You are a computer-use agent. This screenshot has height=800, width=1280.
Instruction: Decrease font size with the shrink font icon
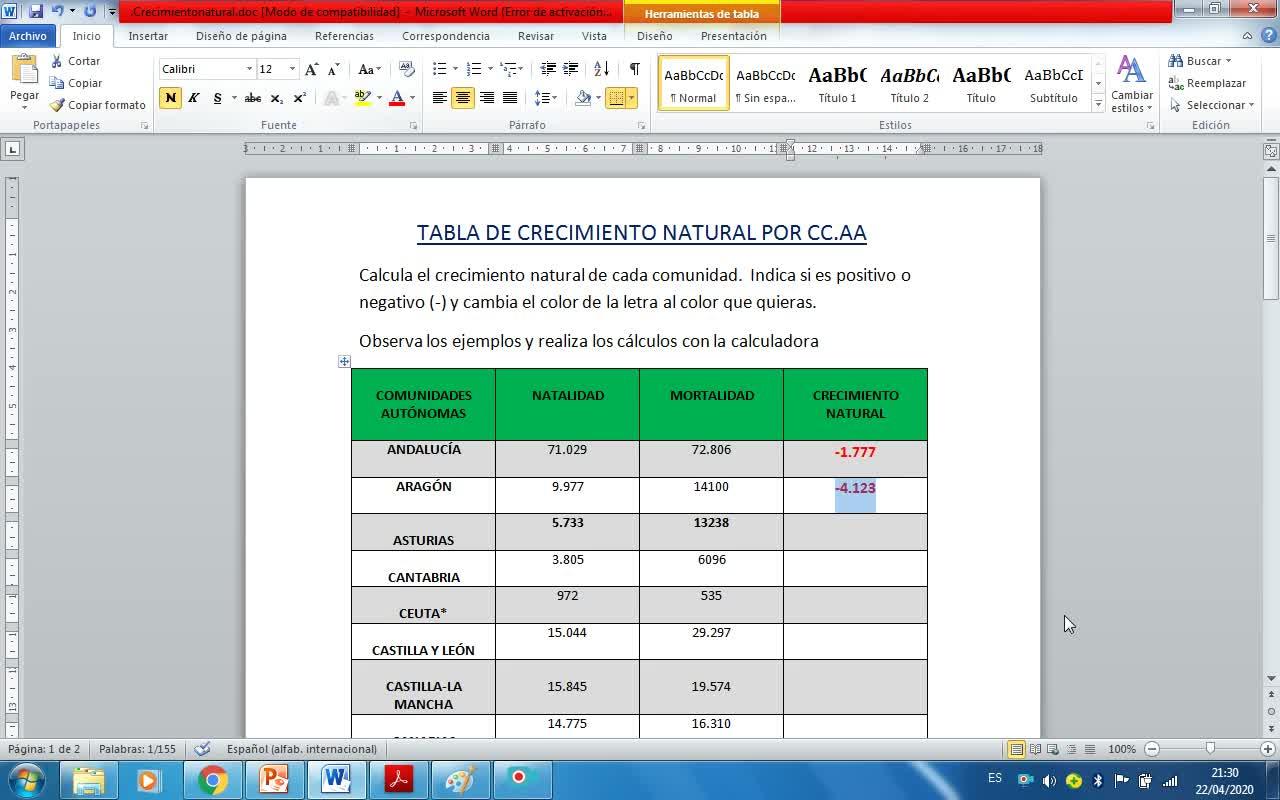point(333,69)
